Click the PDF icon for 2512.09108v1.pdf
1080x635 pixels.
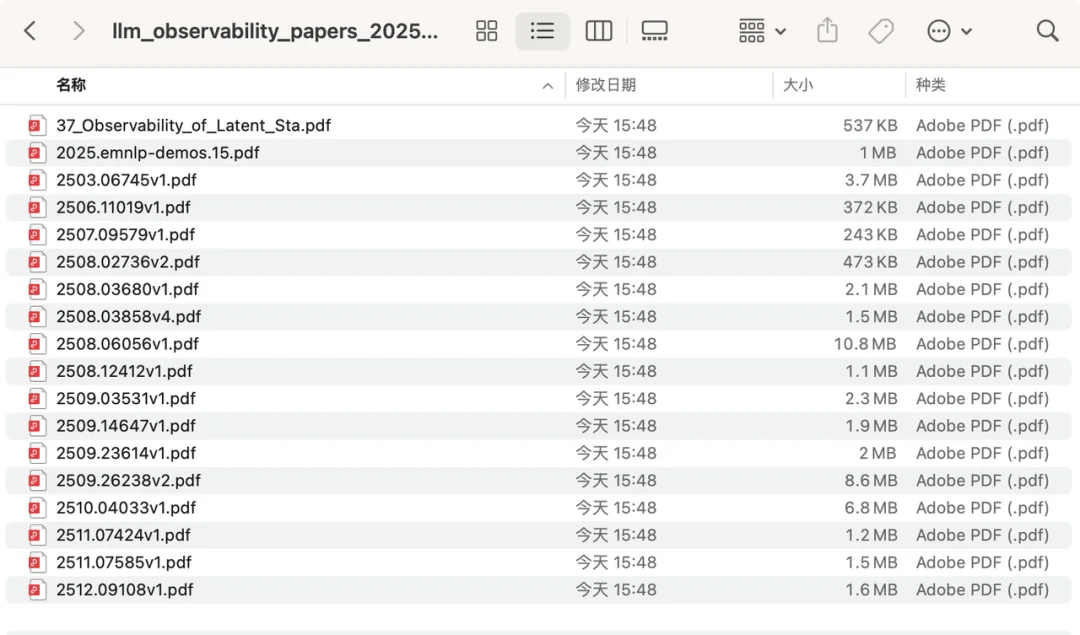pyautogui.click(x=37, y=590)
